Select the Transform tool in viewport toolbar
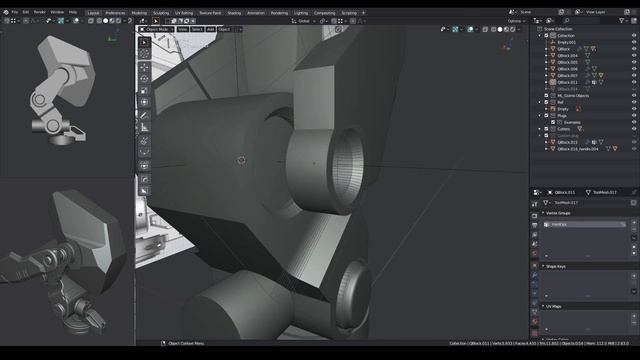 [144, 102]
